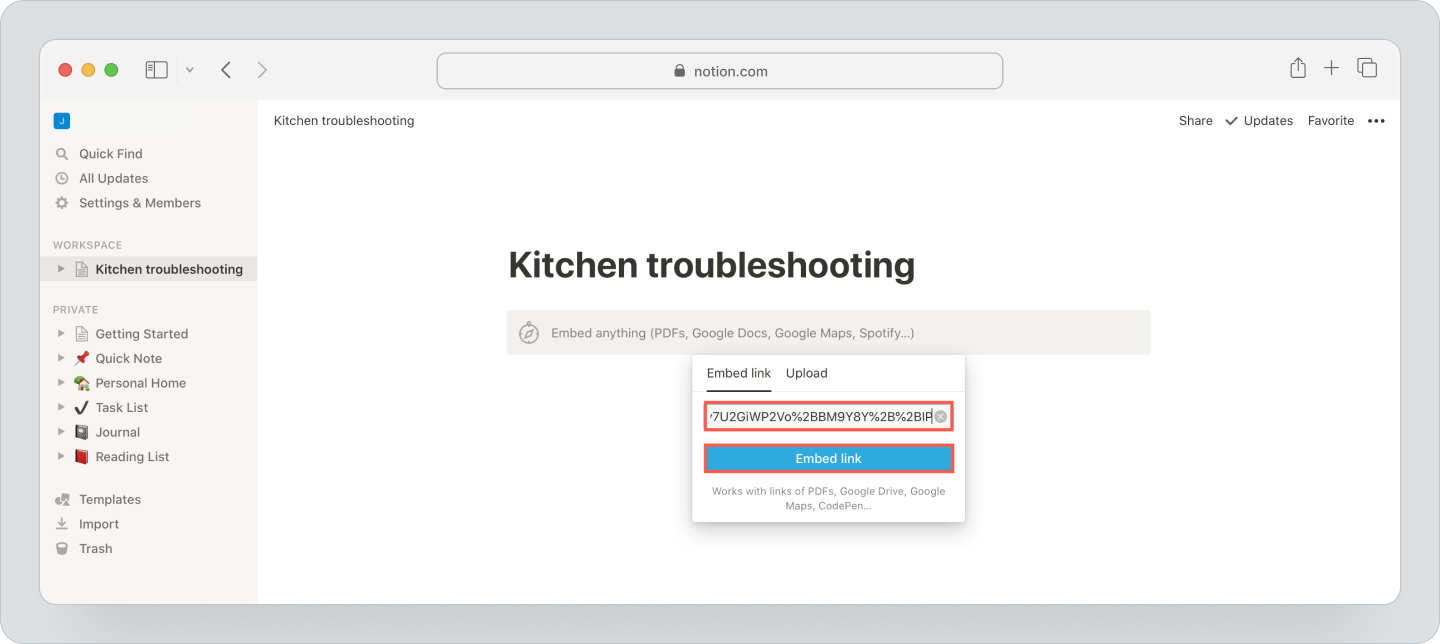Select the Embed link tab
1440x644 pixels.
(x=738, y=373)
